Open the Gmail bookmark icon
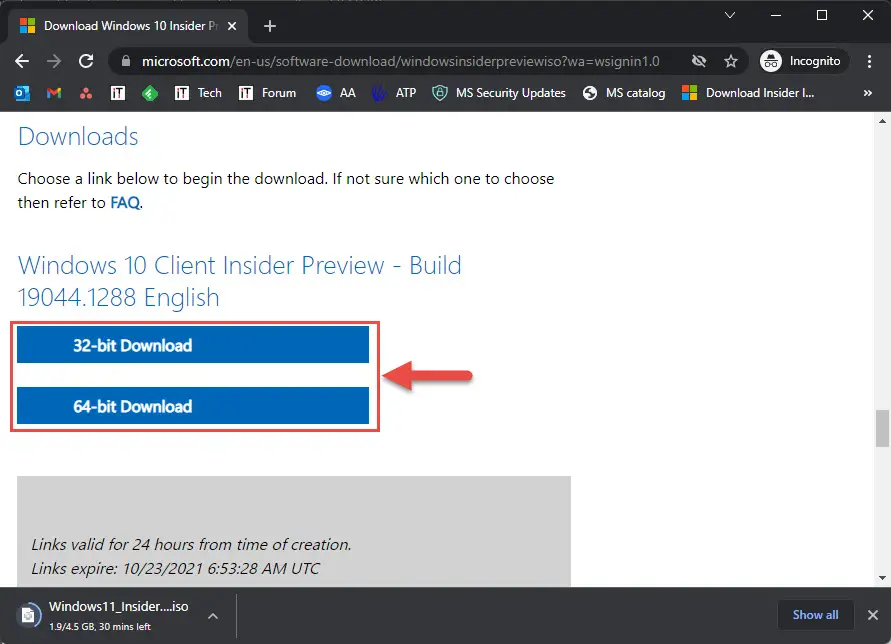This screenshot has height=644, width=891. pyautogui.click(x=54, y=93)
